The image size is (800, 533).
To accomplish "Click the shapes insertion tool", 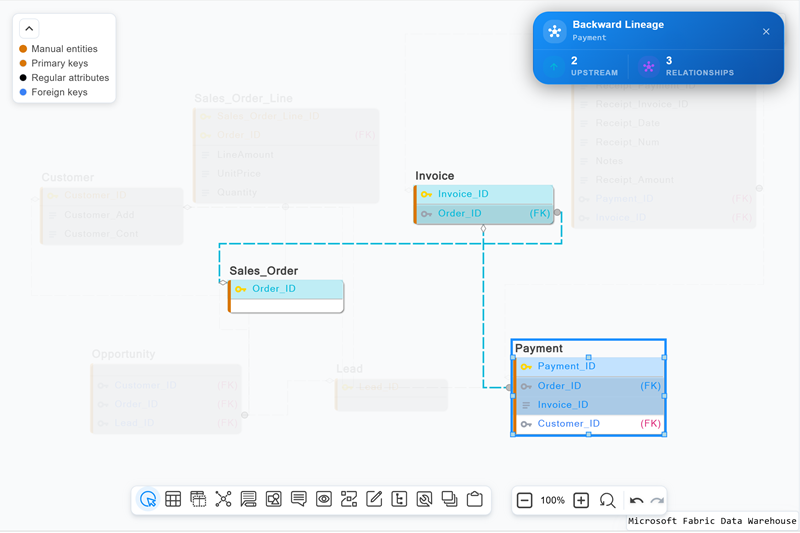I will coord(273,499).
